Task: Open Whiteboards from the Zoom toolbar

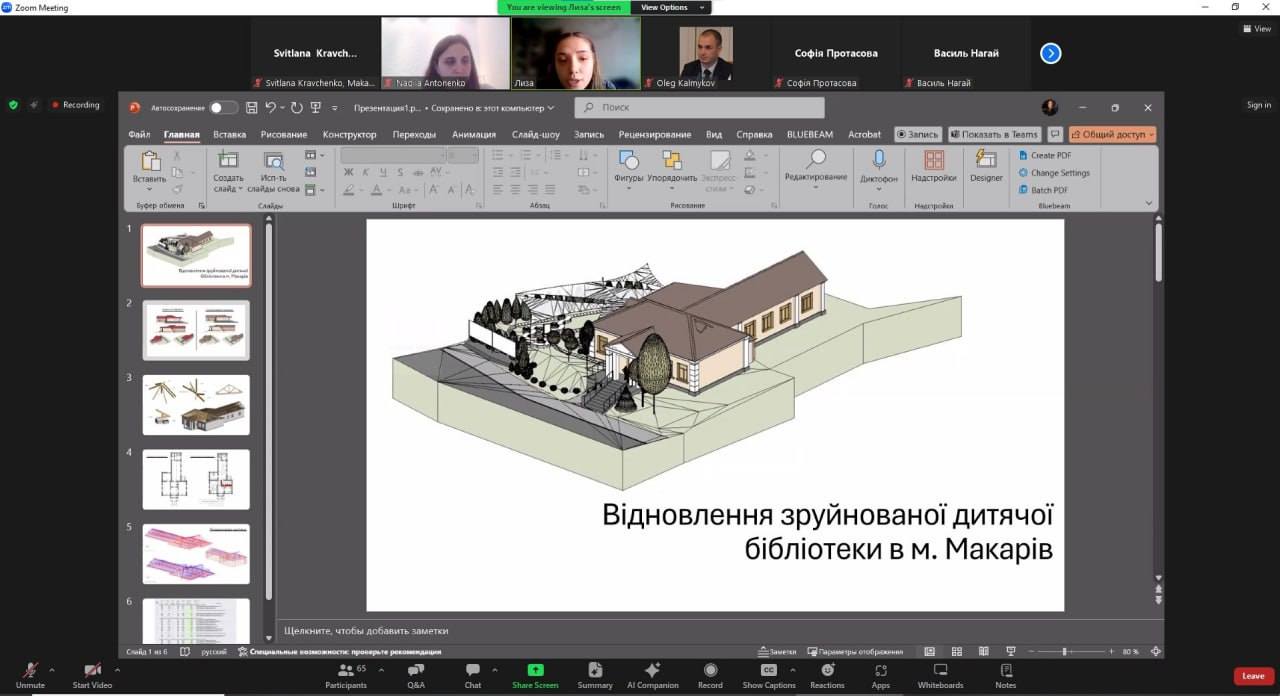Action: click(x=940, y=675)
